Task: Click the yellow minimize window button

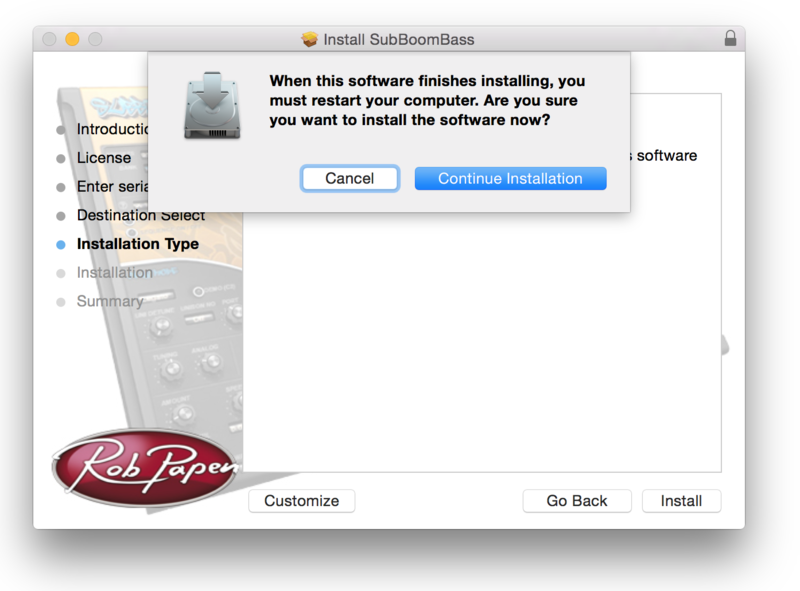Action: 72,39
